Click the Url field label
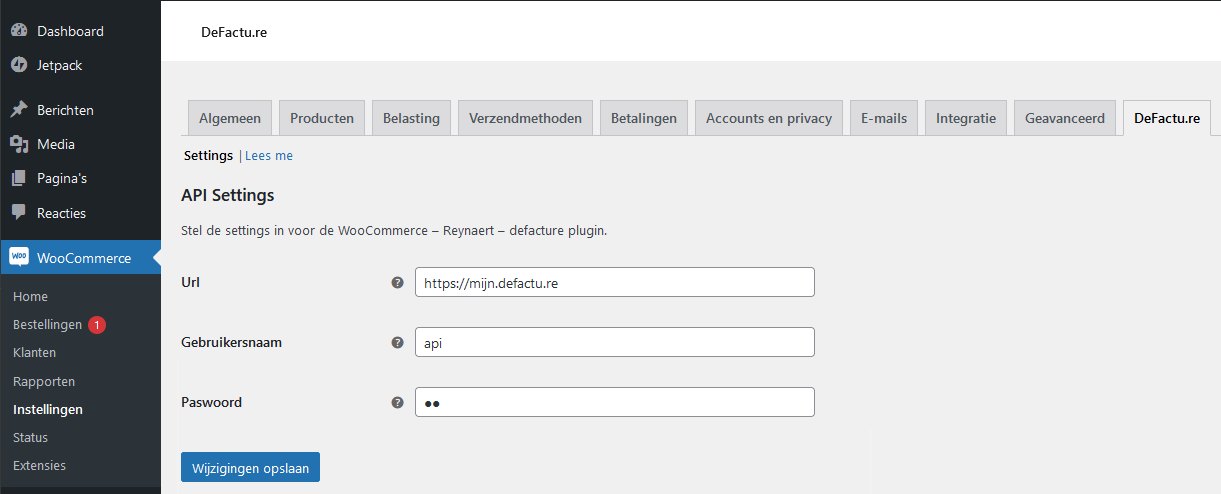 pyautogui.click(x=190, y=282)
